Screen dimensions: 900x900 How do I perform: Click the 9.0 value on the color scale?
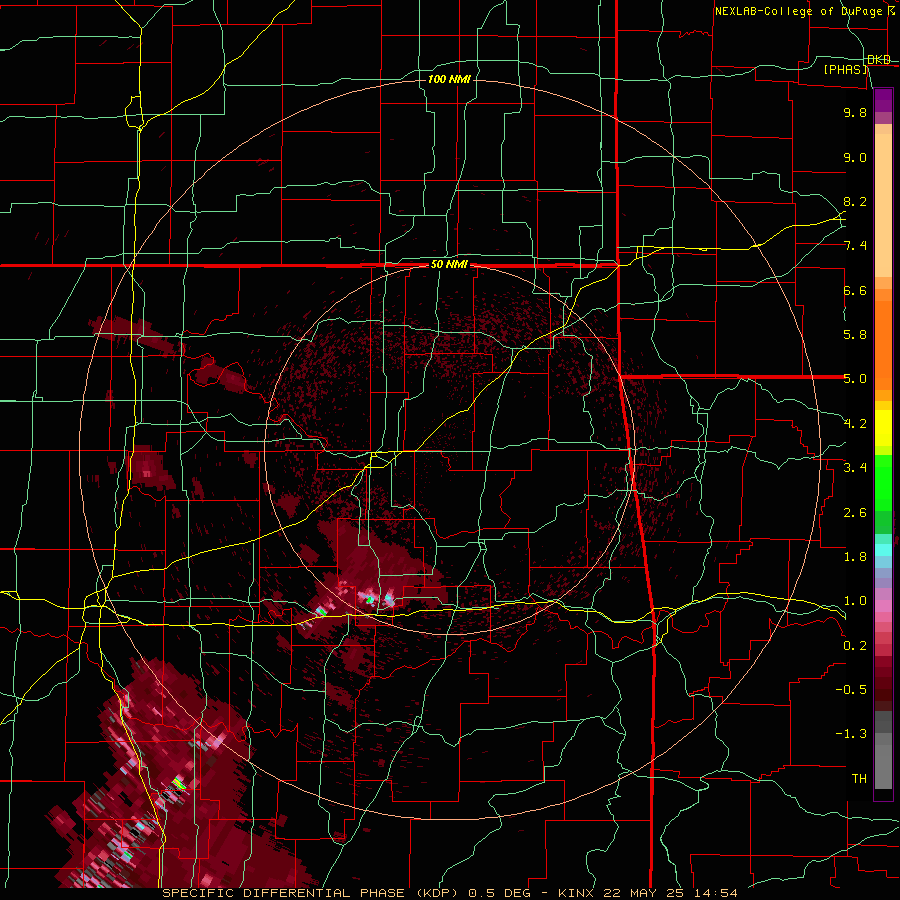point(855,157)
